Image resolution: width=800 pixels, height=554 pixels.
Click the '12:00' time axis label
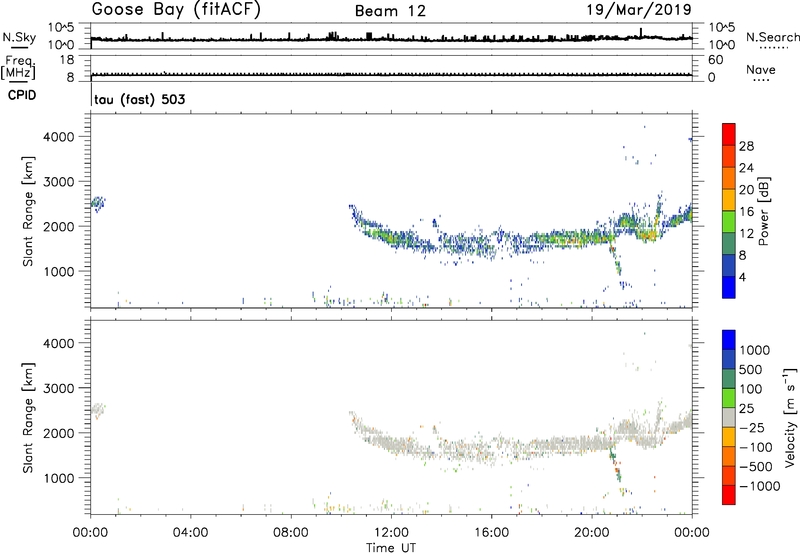coord(391,533)
